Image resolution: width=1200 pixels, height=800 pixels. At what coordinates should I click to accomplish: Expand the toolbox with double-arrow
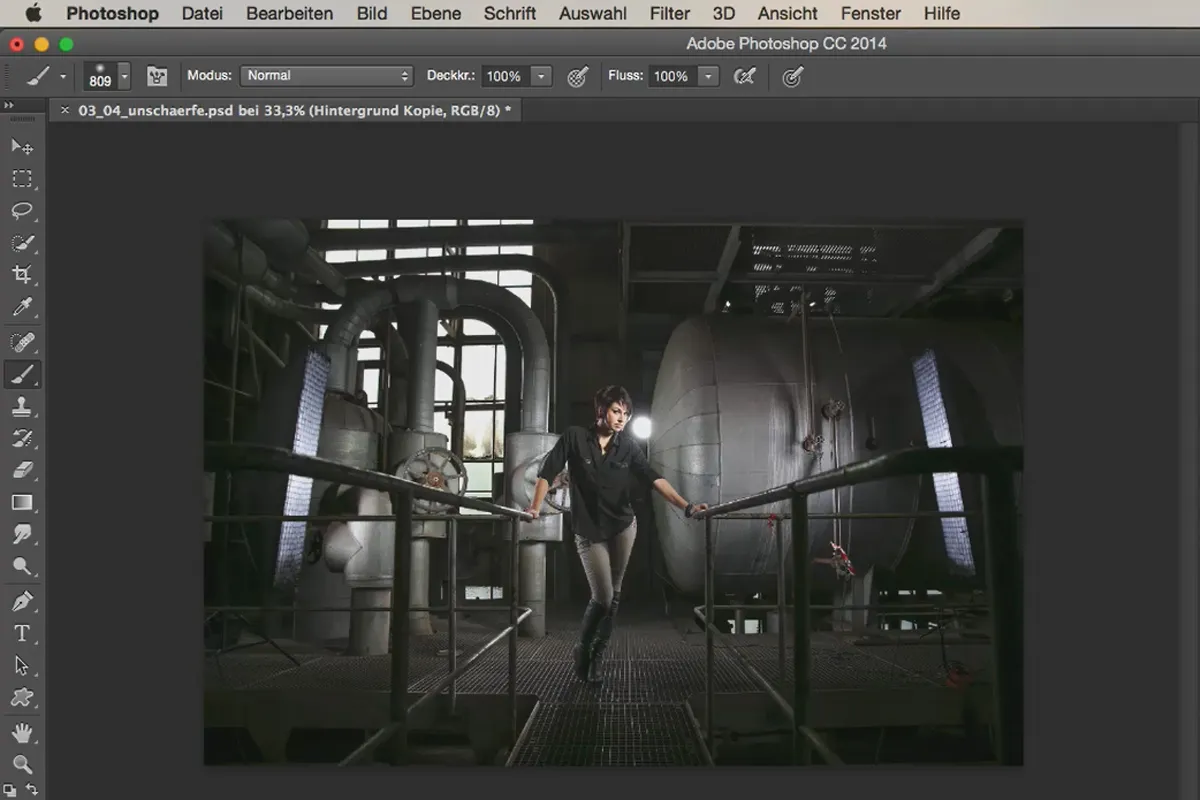9,105
